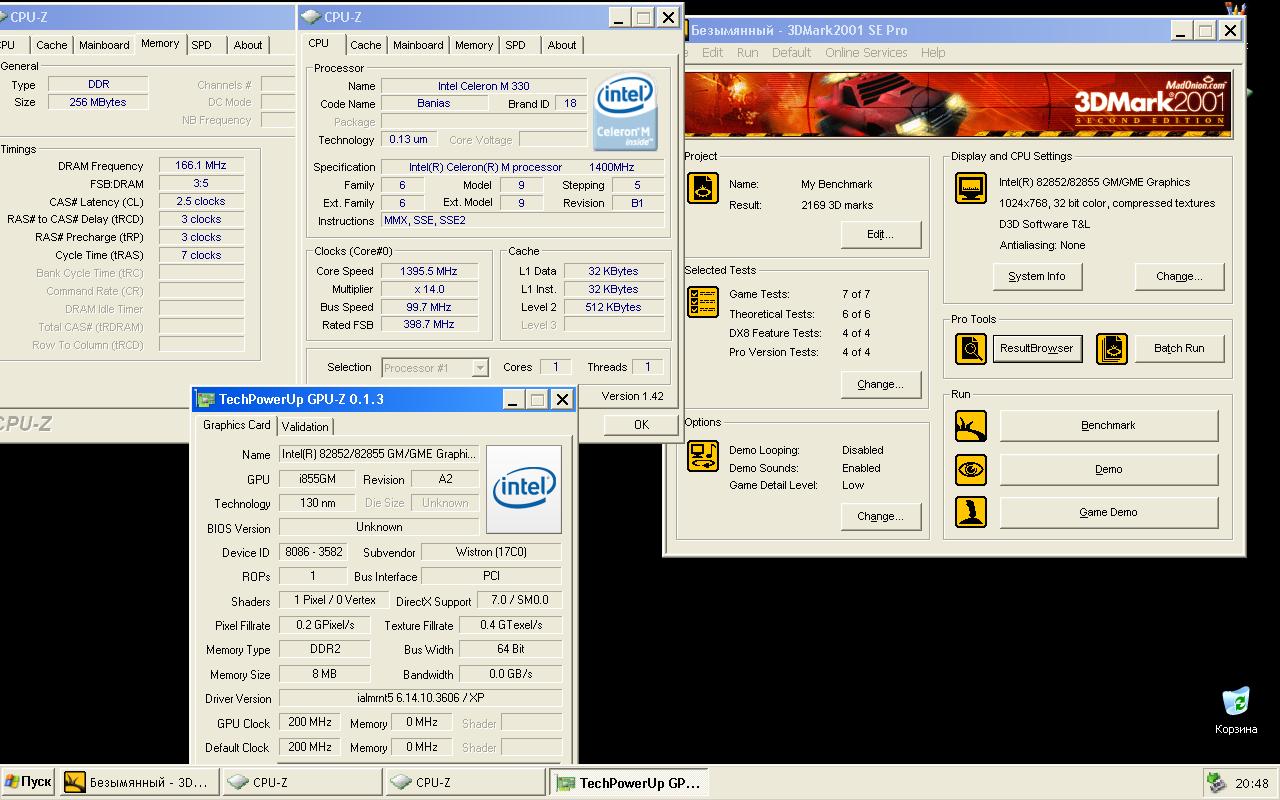Select the Validation tab in GPU-Z

tap(305, 426)
